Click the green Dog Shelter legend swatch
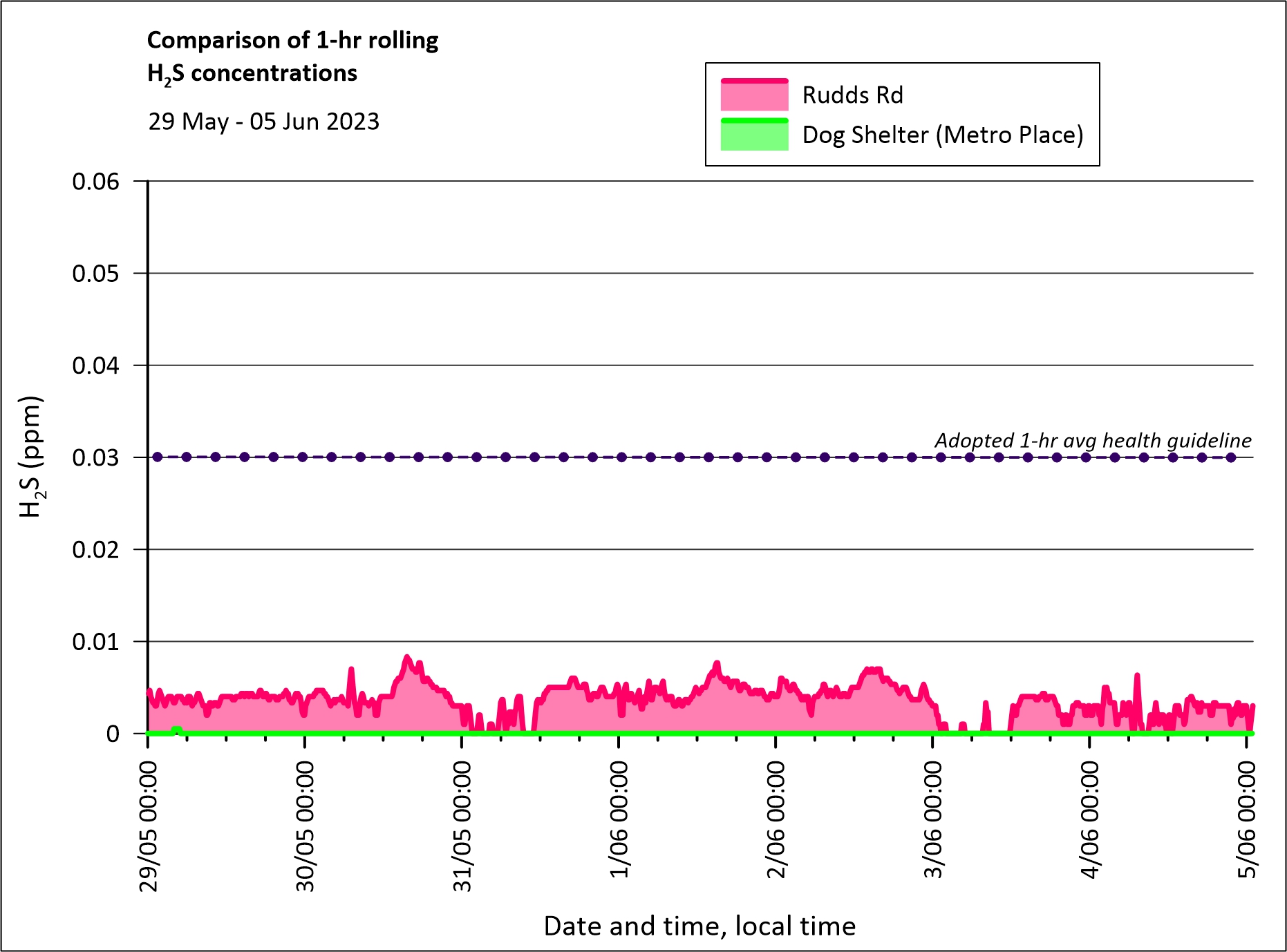The height and width of the screenshot is (952, 1287). point(754,135)
